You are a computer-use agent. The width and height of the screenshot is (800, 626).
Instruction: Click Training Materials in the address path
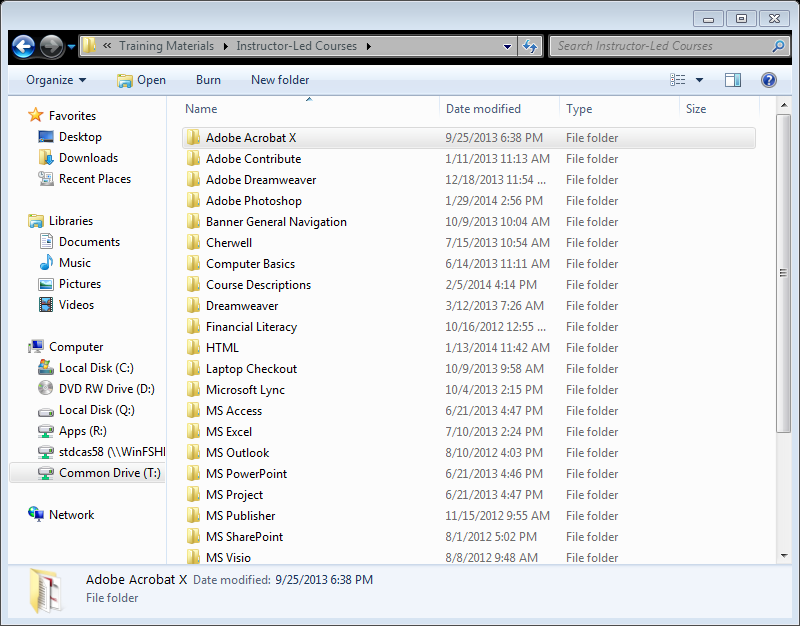166,46
